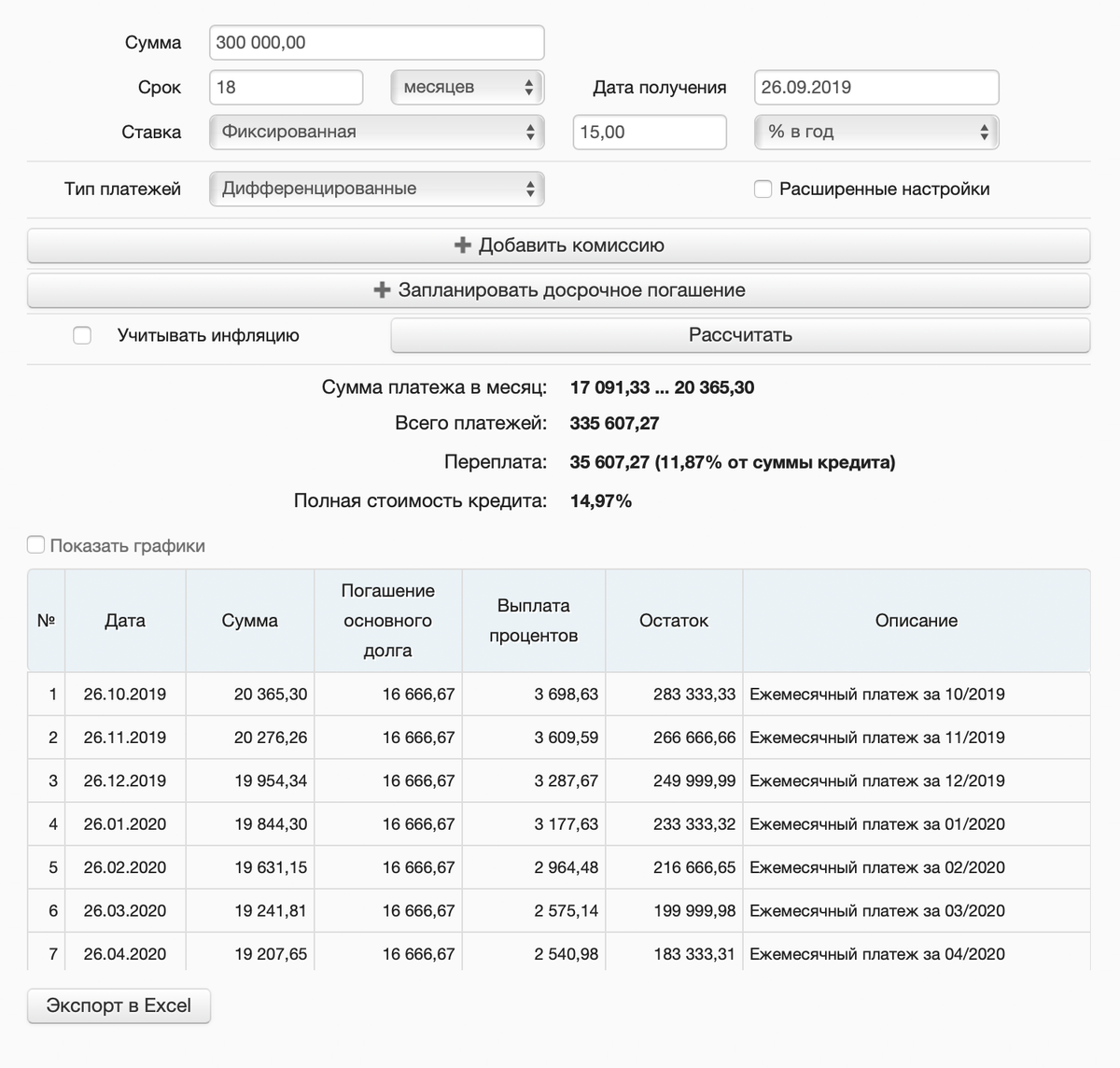Click the 'Сумма' table column header
Image resolution: width=1120 pixels, height=1068 pixels.
coord(250,621)
